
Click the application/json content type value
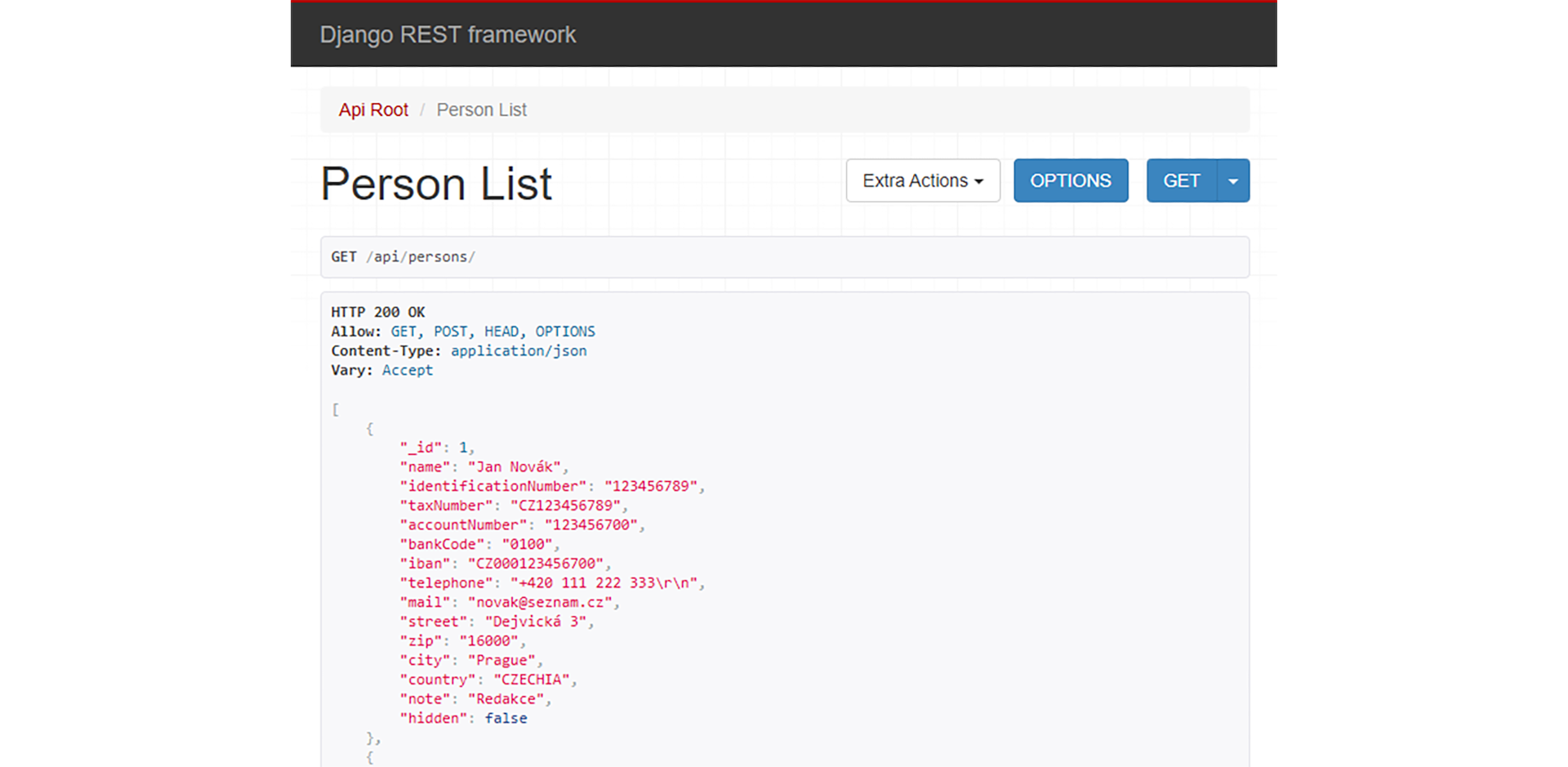tap(519, 351)
